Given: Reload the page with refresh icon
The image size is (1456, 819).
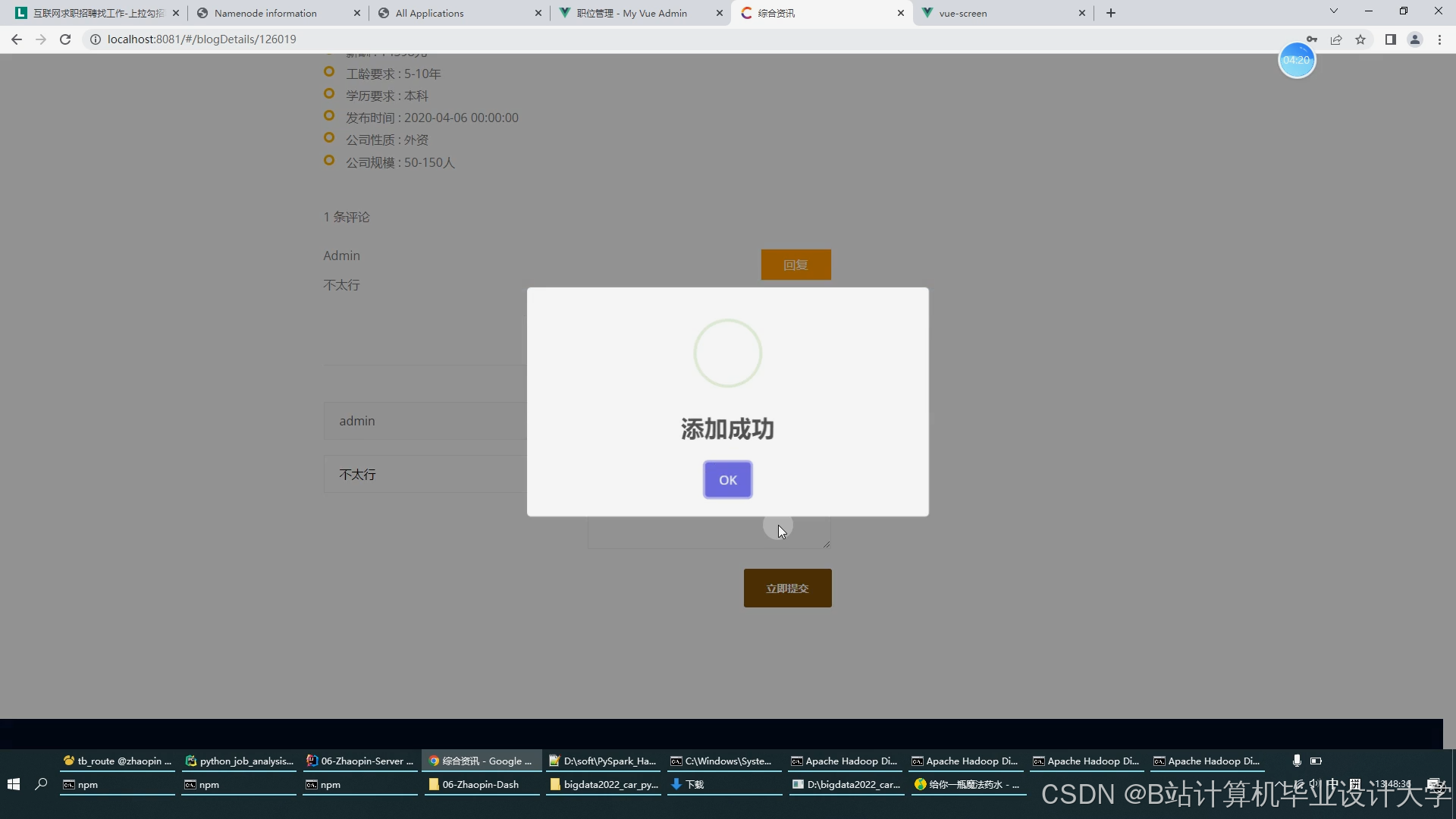Looking at the screenshot, I should (65, 39).
